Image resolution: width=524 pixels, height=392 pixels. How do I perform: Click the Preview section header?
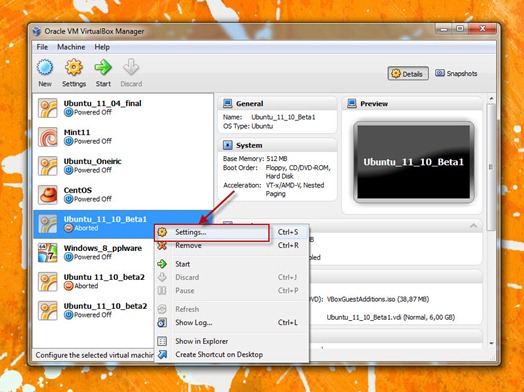[x=412, y=104]
